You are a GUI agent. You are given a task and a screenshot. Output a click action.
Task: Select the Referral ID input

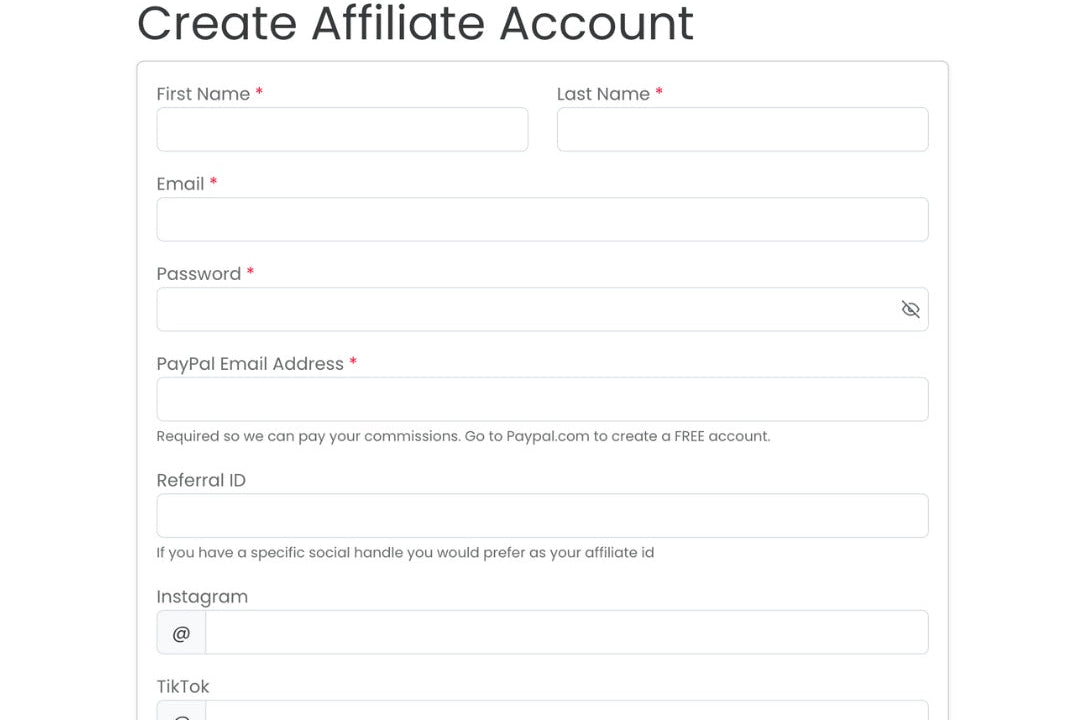[542, 516]
